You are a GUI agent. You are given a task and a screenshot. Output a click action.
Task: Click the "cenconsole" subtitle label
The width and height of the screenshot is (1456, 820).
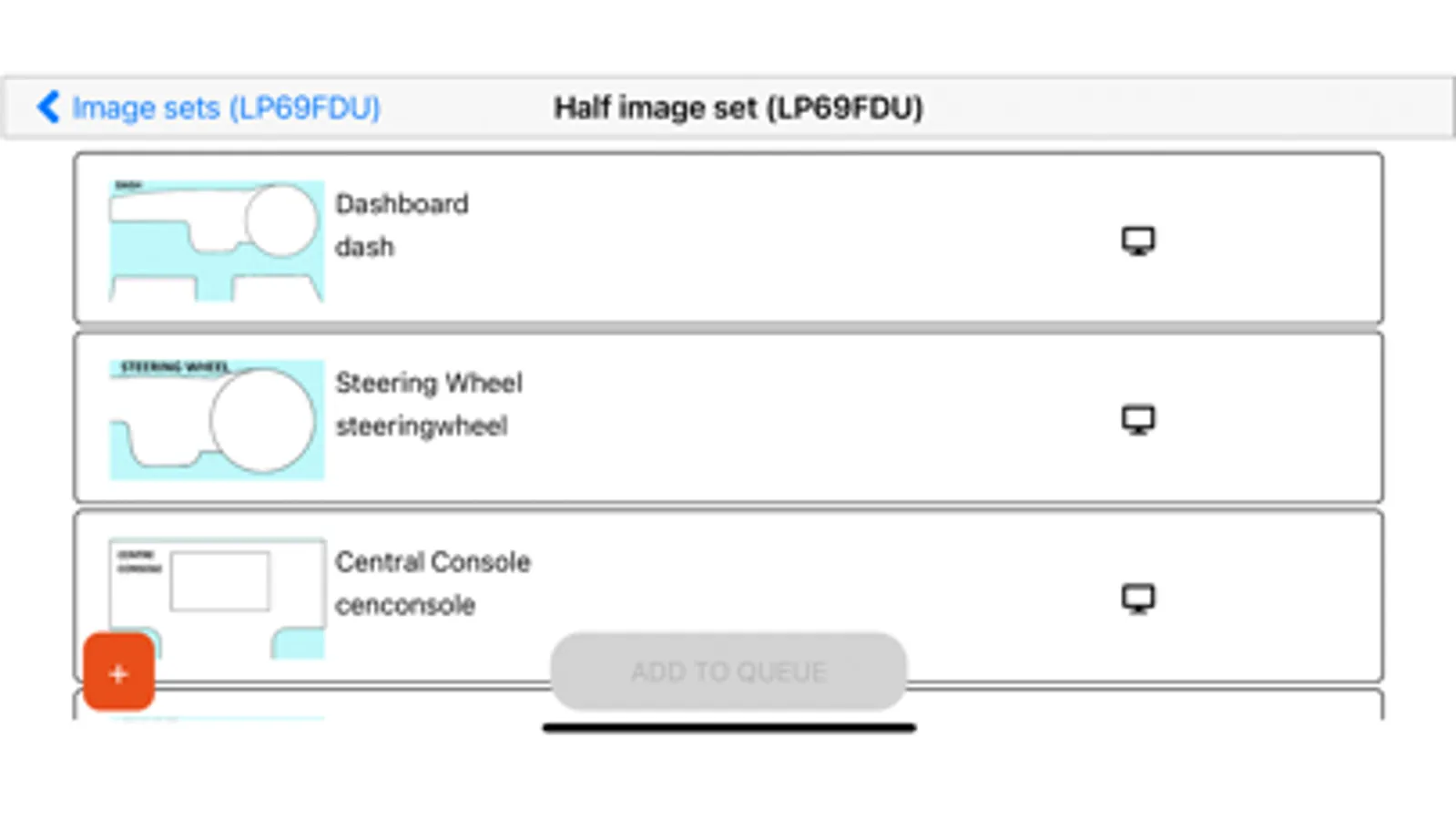pyautogui.click(x=405, y=605)
